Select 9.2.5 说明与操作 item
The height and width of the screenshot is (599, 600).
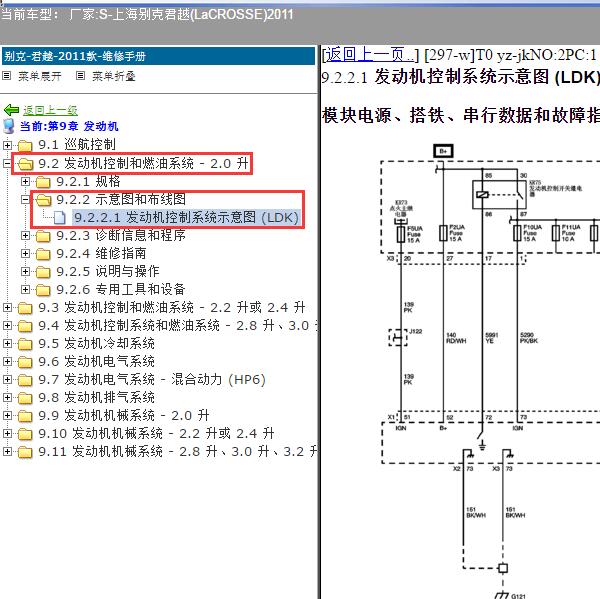tap(108, 271)
